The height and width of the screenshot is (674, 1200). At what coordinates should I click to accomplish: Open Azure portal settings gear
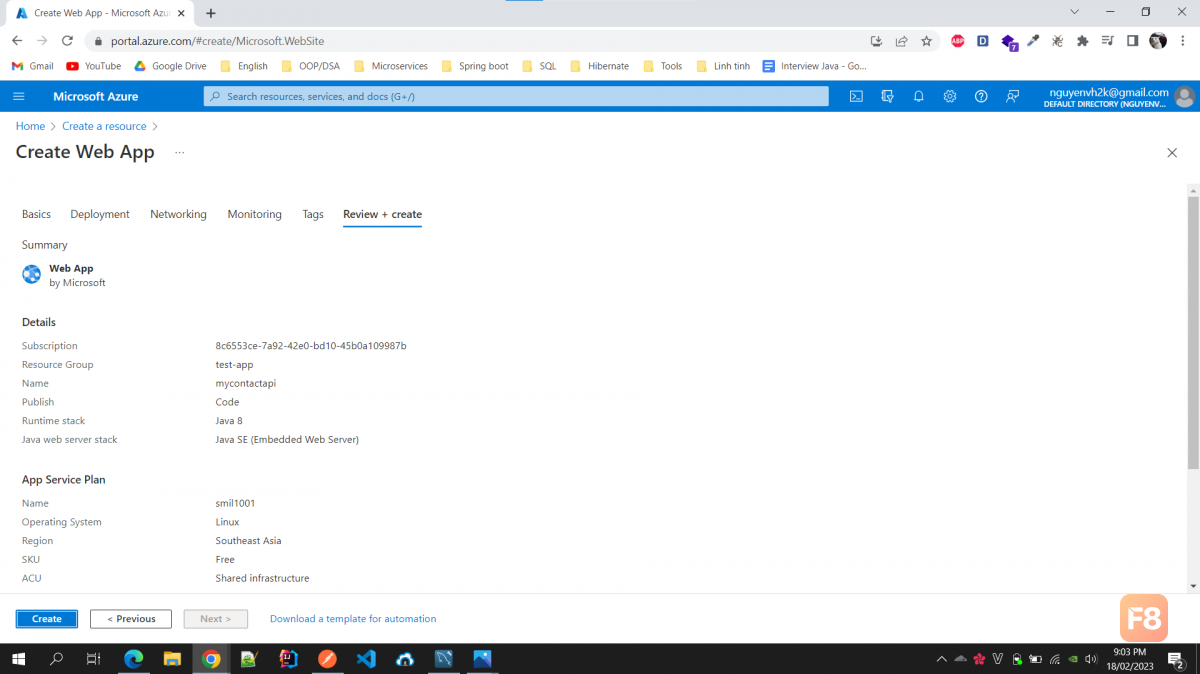click(x=950, y=96)
